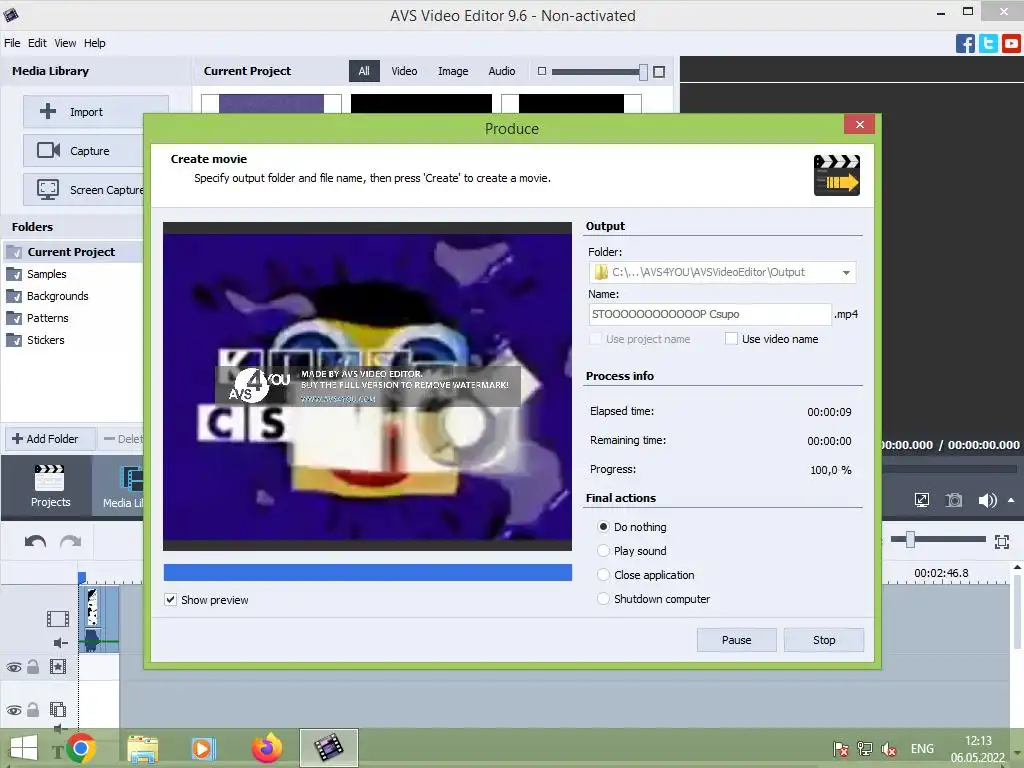Click the large thumbnail size icon
This screenshot has width=1024, height=768.
pyautogui.click(x=659, y=72)
